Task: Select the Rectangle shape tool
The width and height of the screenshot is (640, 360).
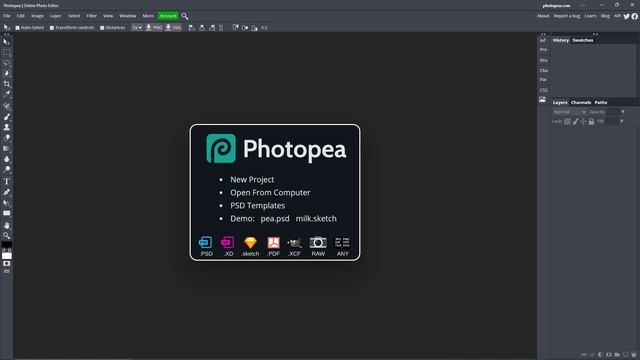Action: click(x=7, y=213)
